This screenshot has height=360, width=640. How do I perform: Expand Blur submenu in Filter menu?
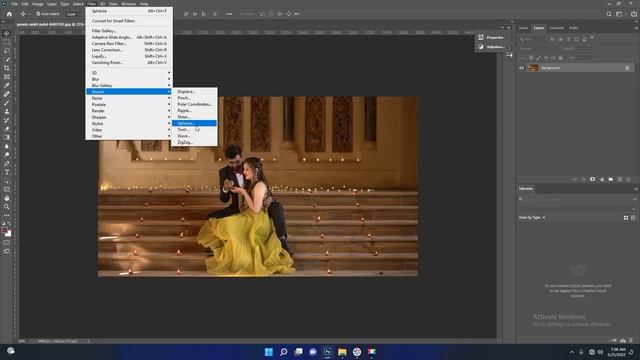[x=129, y=79]
